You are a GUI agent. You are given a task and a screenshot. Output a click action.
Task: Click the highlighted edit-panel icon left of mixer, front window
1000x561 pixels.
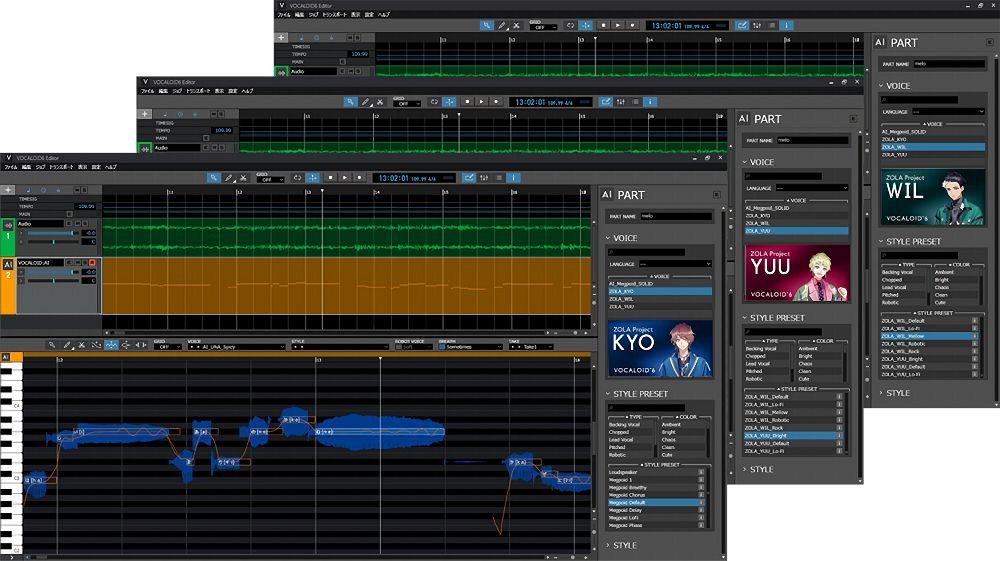(x=469, y=178)
